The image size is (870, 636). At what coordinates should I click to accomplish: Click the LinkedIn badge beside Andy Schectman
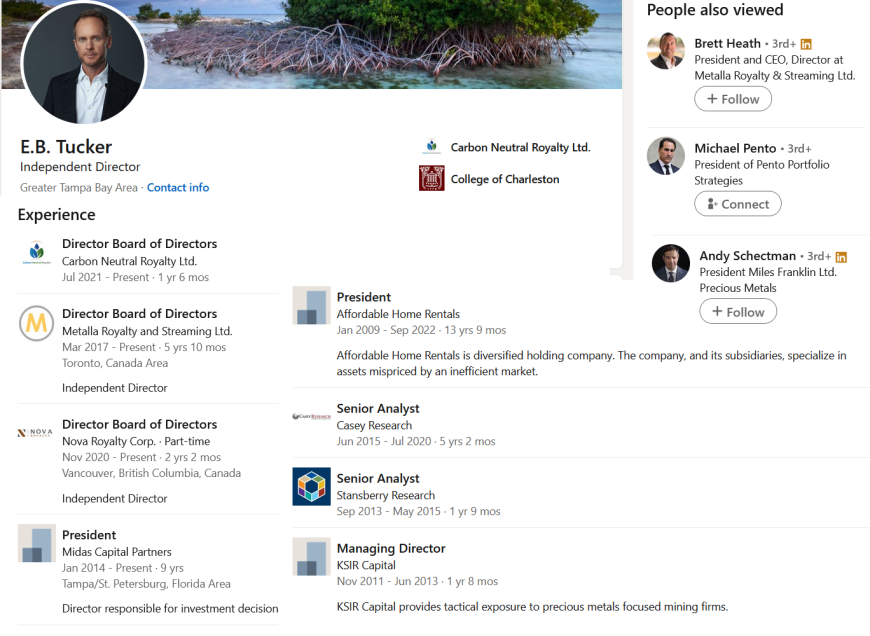point(841,257)
